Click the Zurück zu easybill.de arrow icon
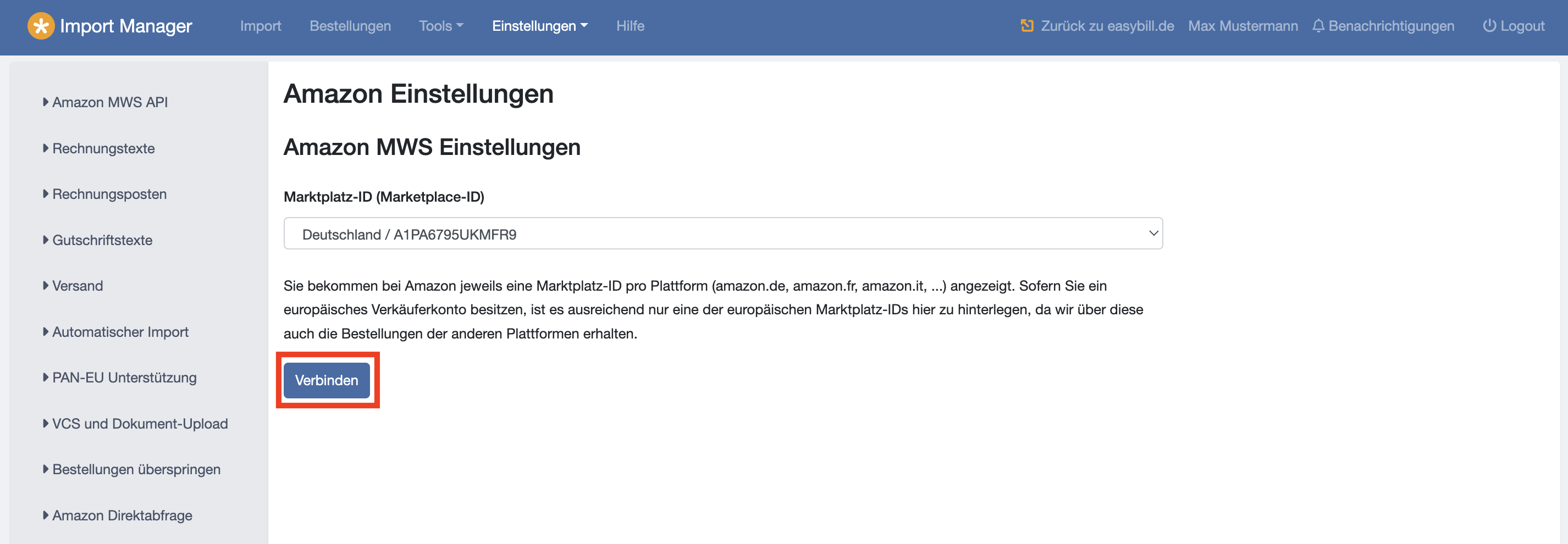Viewport: 1568px width, 544px height. tap(1027, 26)
